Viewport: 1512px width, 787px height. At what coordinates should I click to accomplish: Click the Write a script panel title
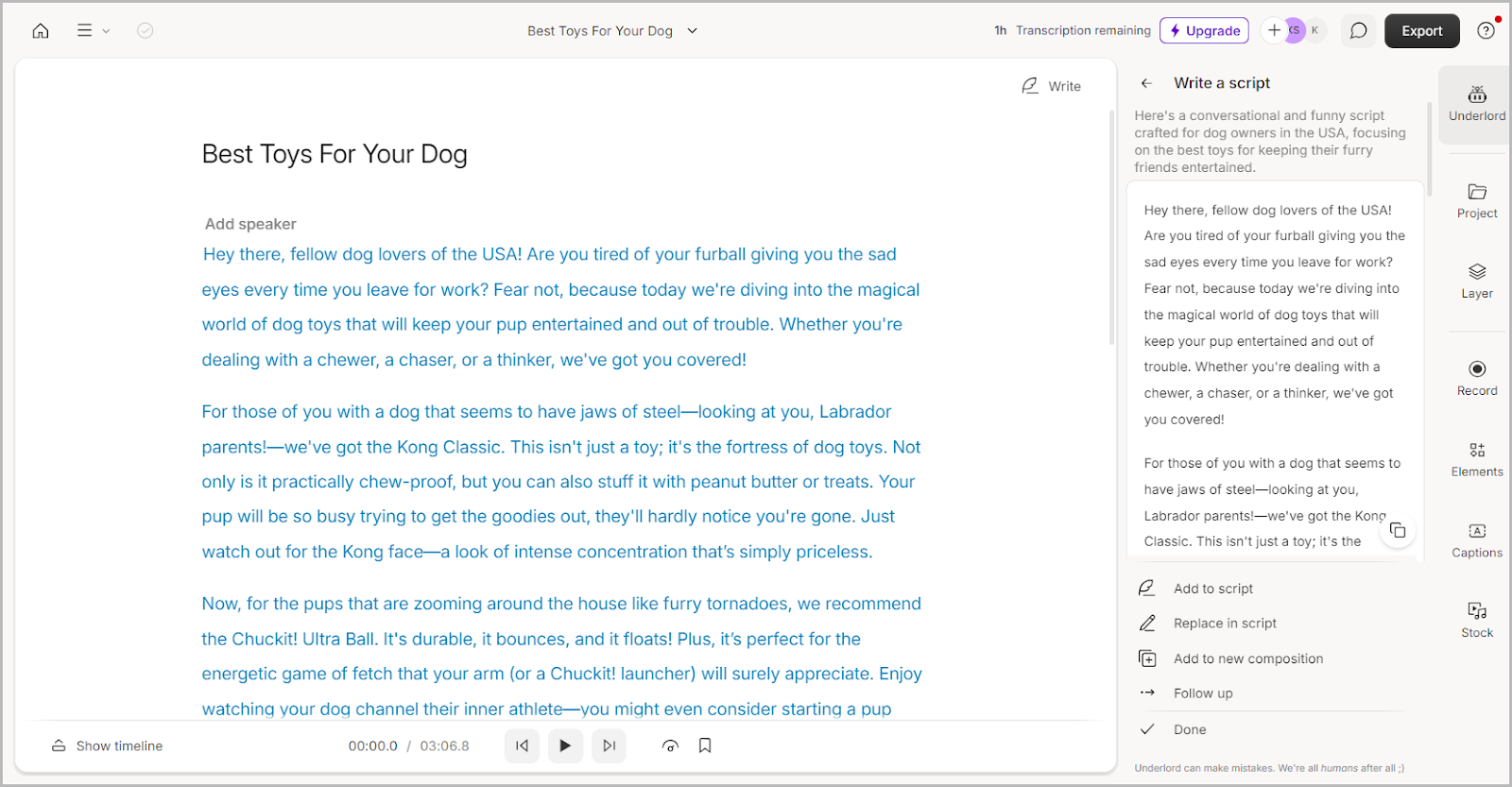[x=1222, y=83]
